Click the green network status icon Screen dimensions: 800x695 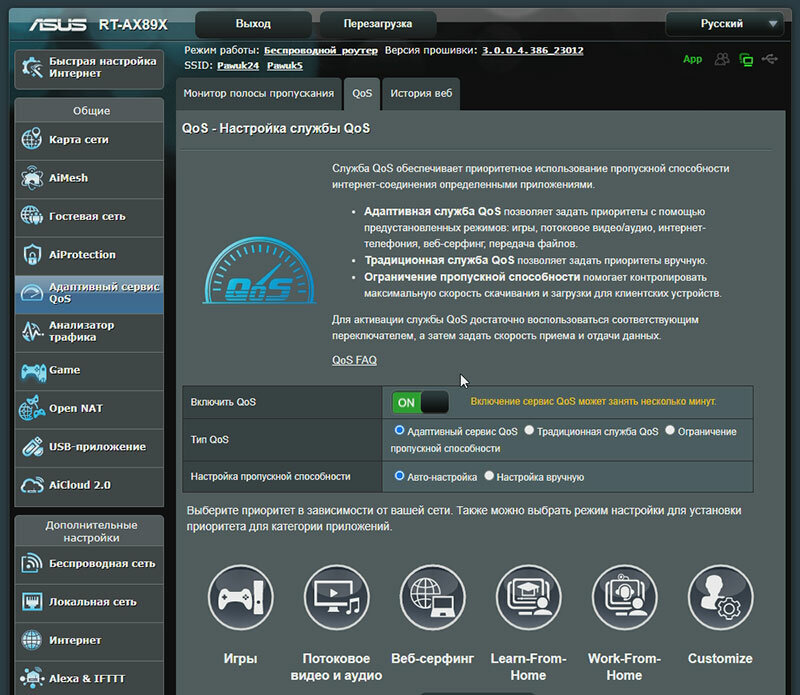(x=746, y=60)
